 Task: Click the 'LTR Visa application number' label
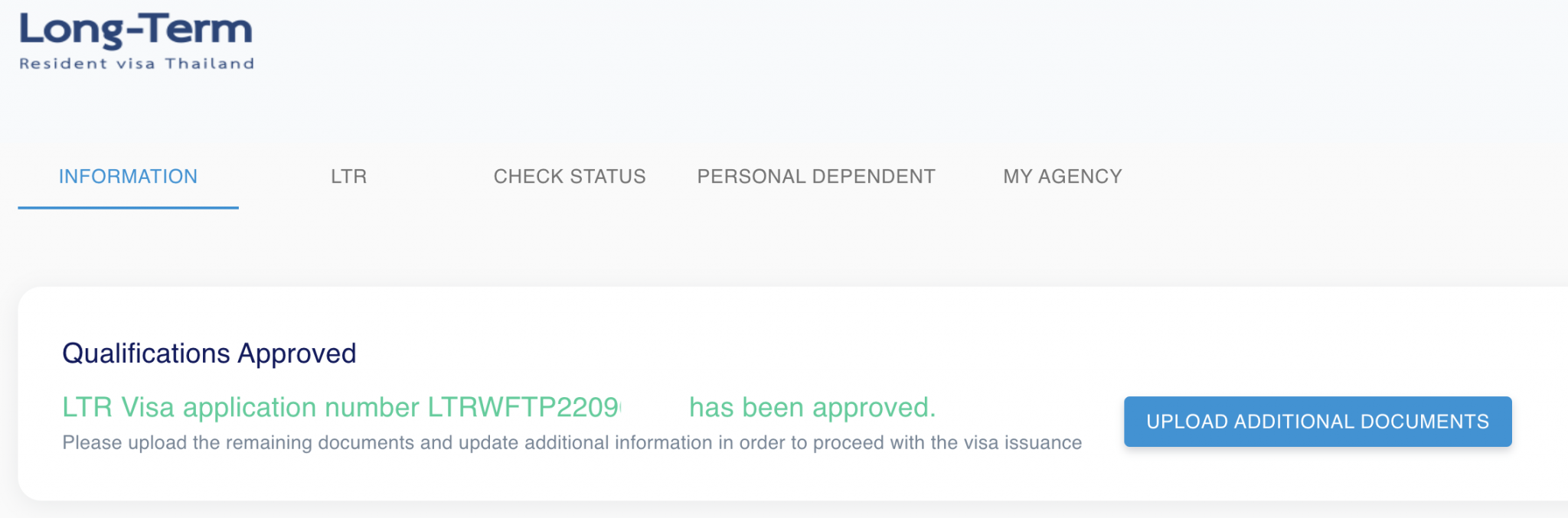coord(240,408)
